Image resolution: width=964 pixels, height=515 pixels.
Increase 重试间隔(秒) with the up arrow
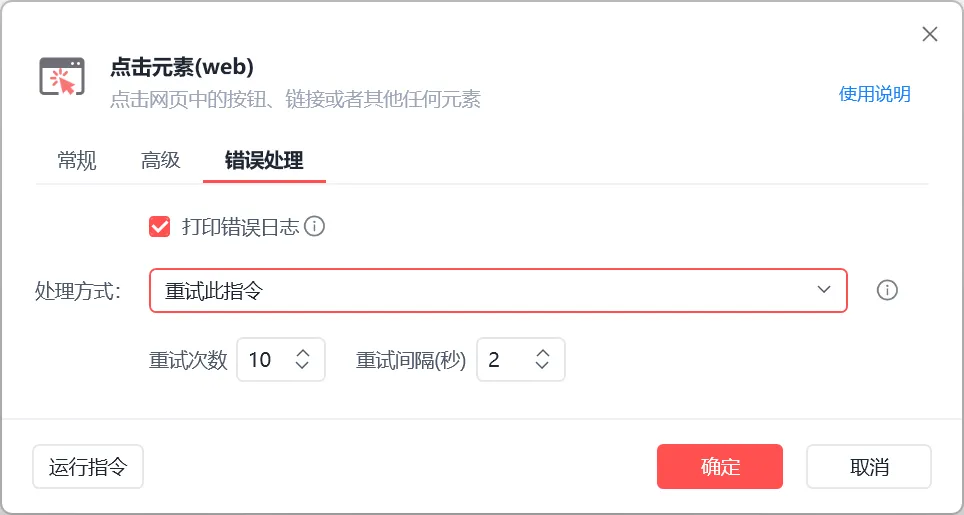pyautogui.click(x=542, y=352)
